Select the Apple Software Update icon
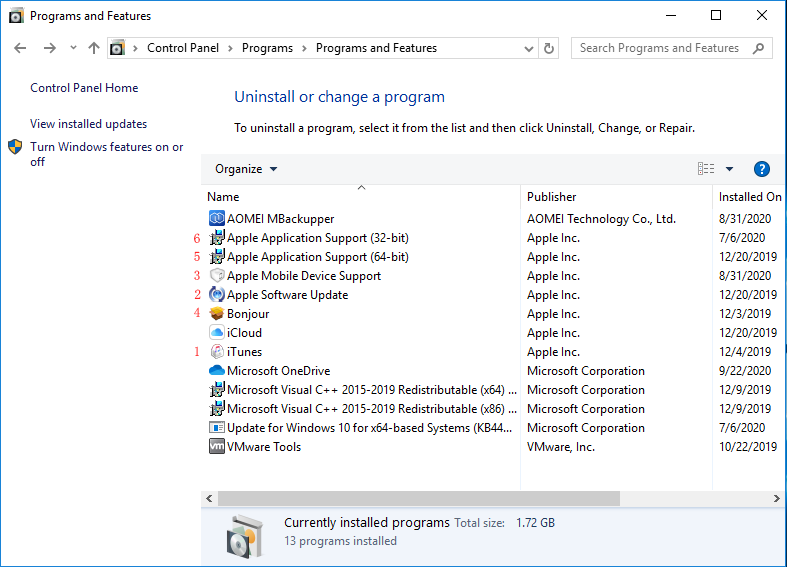Image resolution: width=787 pixels, height=567 pixels. [217, 295]
